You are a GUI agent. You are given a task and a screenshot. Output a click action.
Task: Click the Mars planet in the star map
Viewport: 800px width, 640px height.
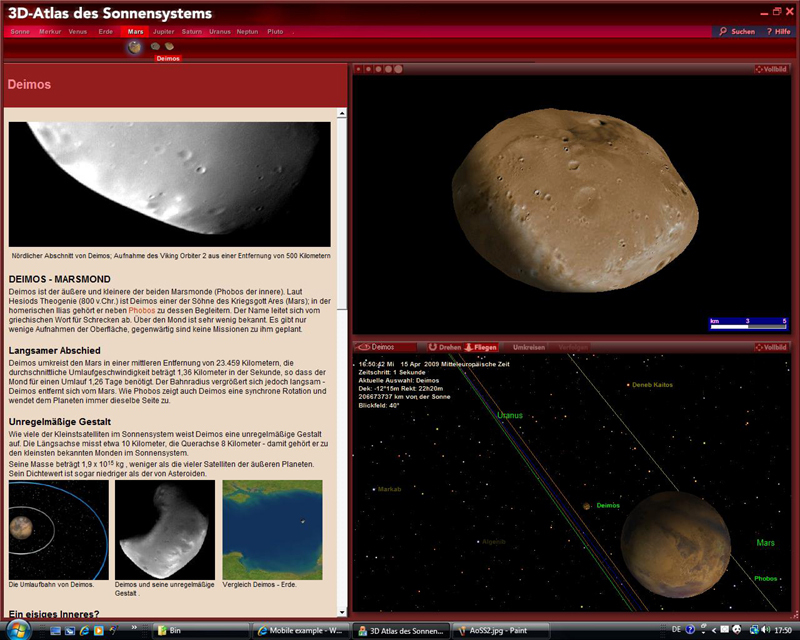point(676,545)
